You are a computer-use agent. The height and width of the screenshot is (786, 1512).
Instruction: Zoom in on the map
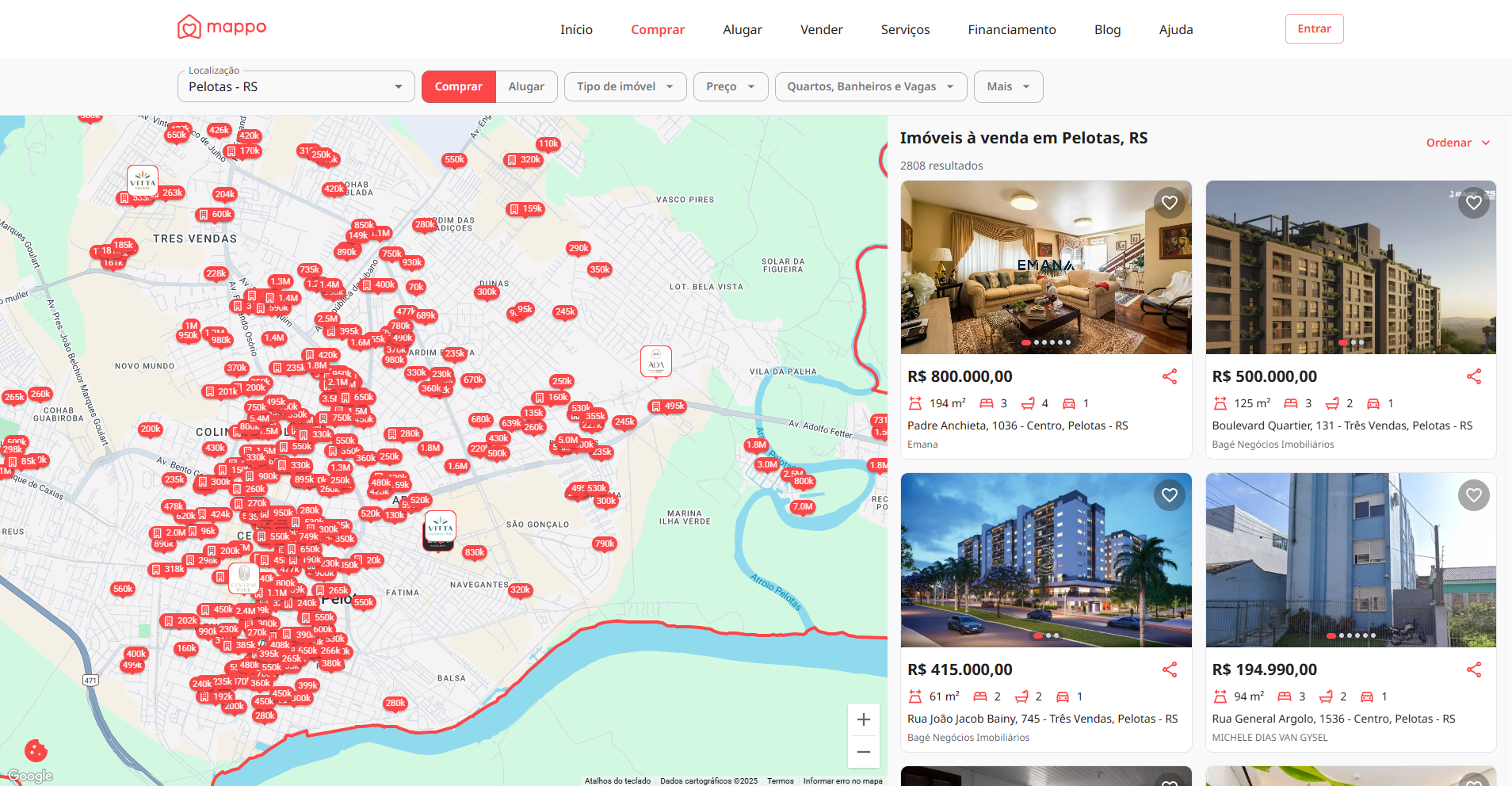863,719
